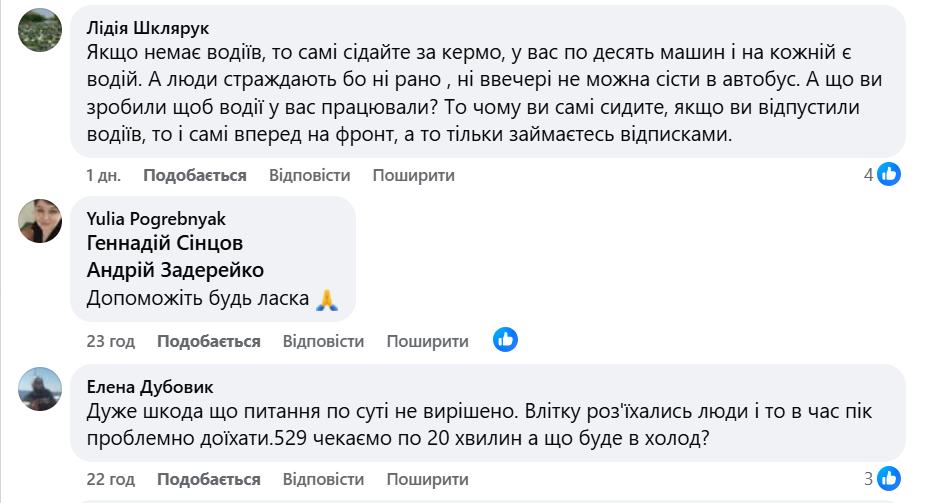Reply to Лідія Шклярук's comment via Відповісти
The height and width of the screenshot is (503, 942).
click(x=309, y=175)
